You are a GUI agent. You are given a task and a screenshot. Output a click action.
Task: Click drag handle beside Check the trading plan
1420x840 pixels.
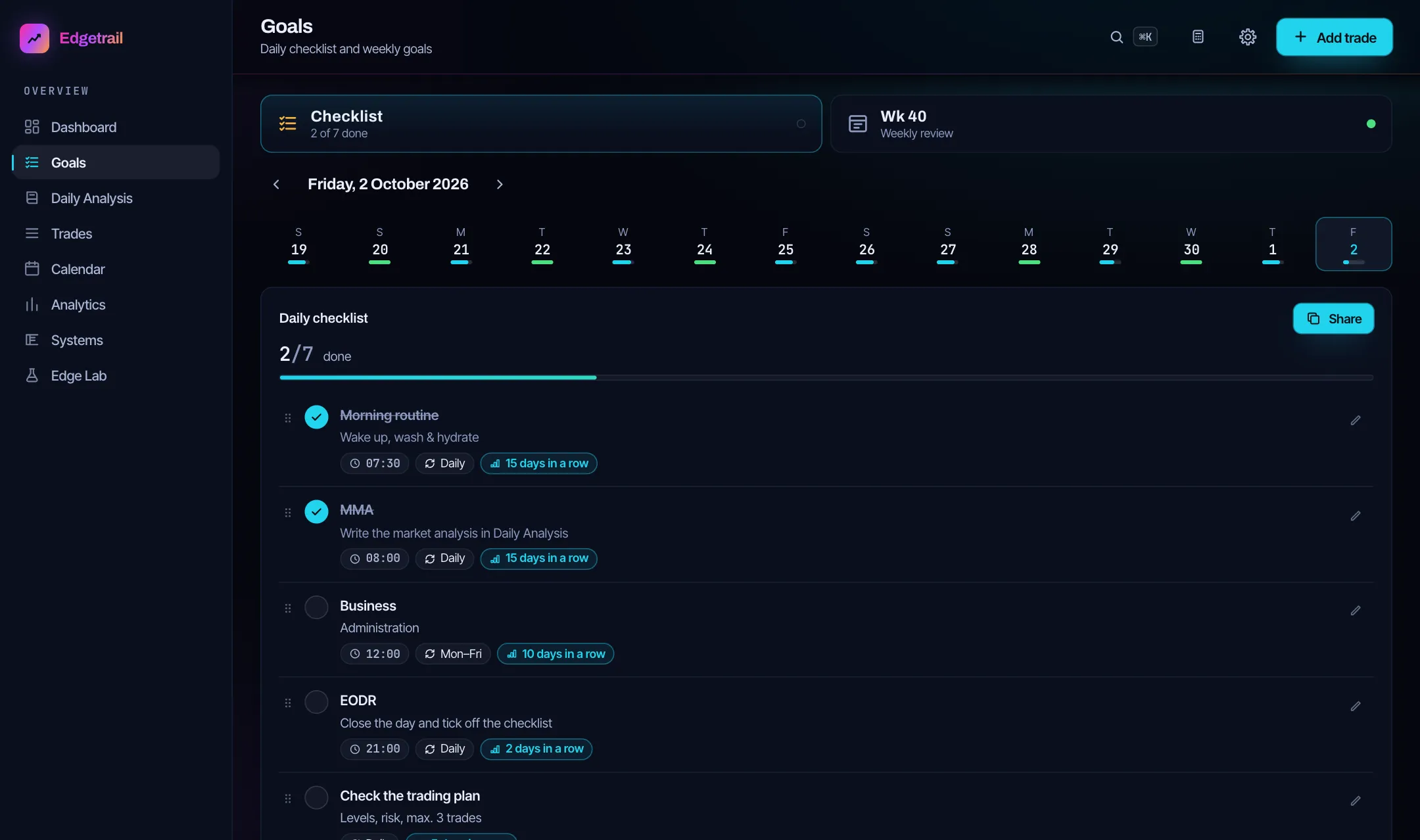pos(287,799)
